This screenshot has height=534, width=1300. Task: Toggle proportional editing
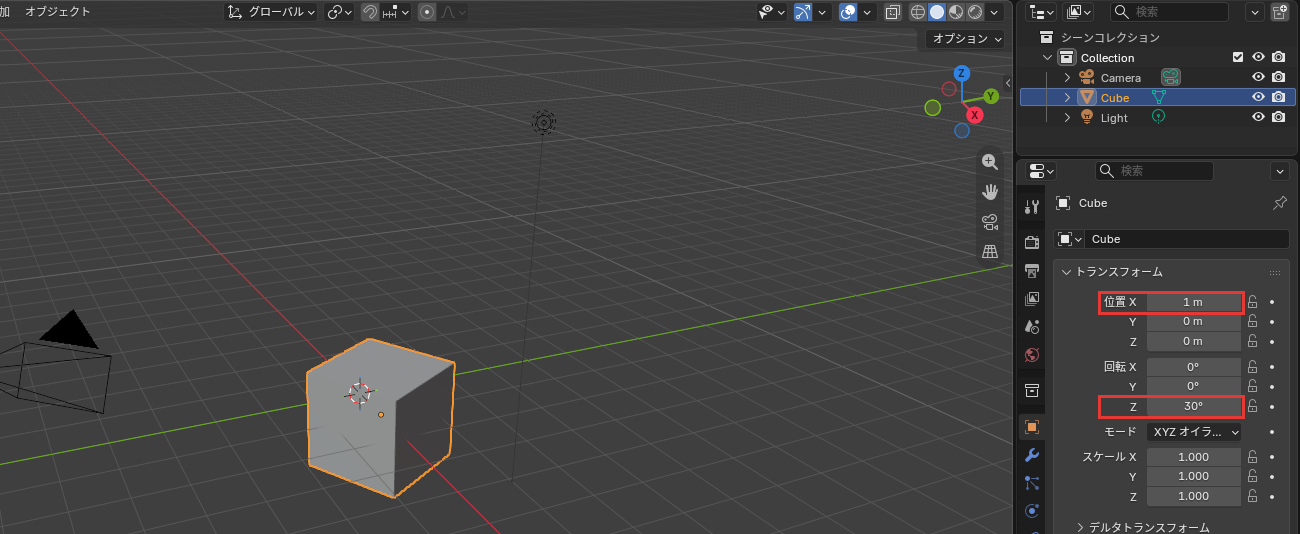pyautogui.click(x=428, y=12)
